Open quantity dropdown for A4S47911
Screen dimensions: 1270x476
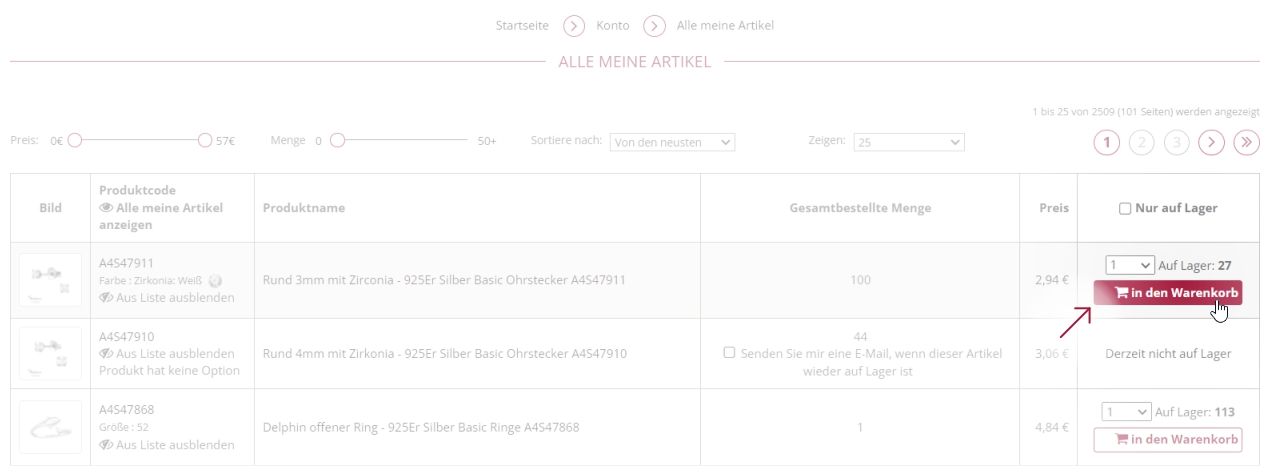[1129, 265]
